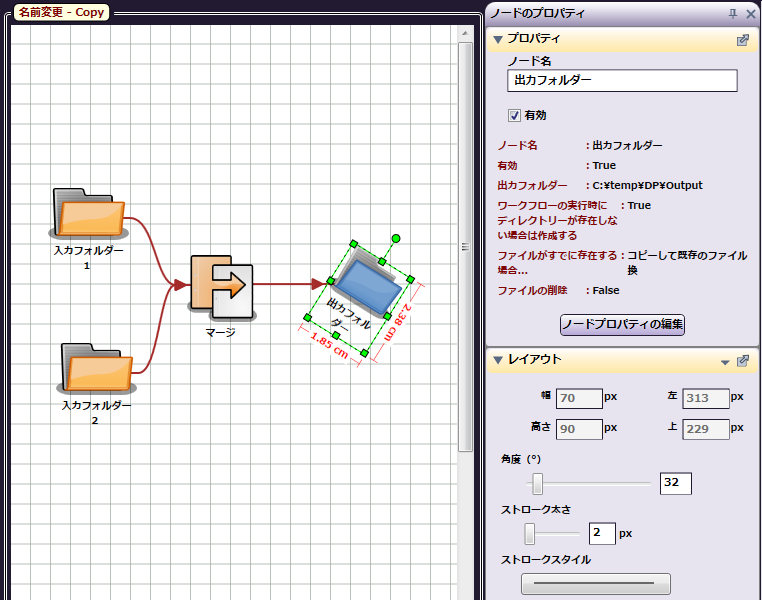The image size is (762, 600).
Task: Pop out the レイアウト section
Action: pyautogui.click(x=743, y=360)
